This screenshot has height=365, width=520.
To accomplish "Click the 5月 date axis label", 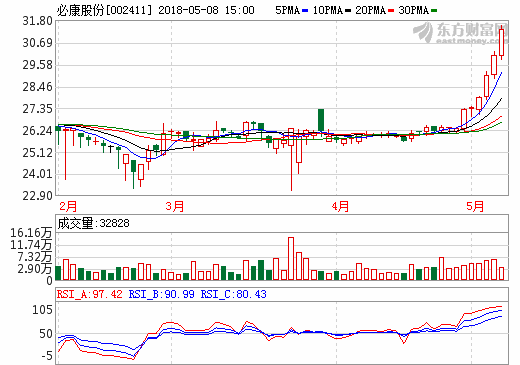I will (475, 206).
